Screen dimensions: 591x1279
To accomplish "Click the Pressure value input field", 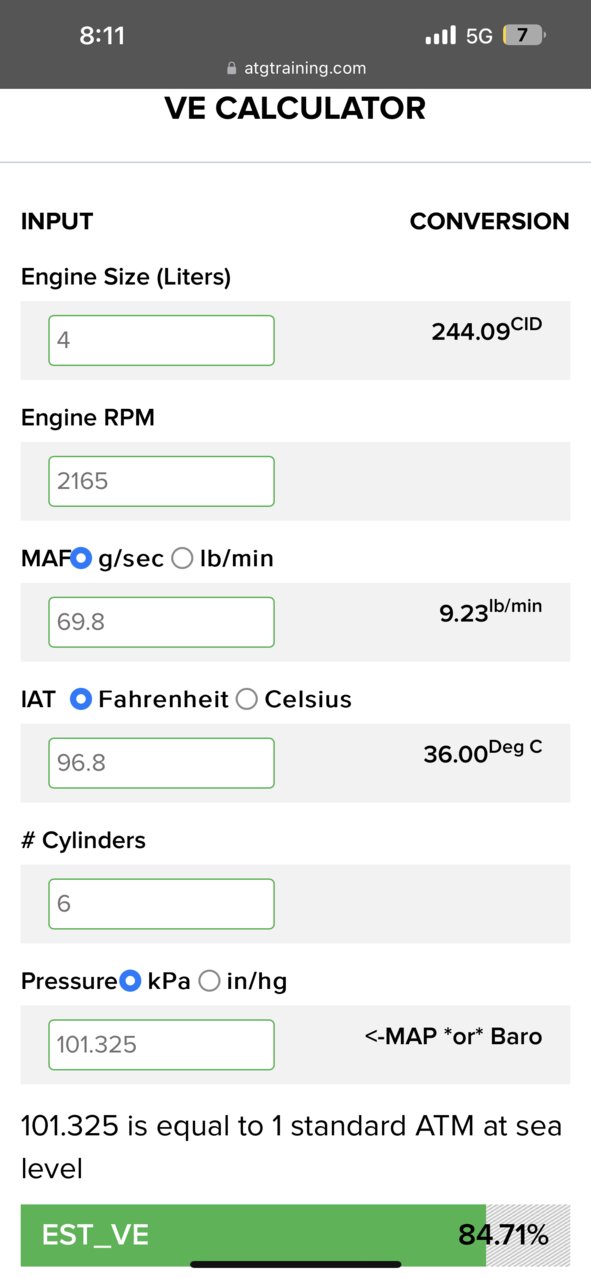I will (161, 1045).
